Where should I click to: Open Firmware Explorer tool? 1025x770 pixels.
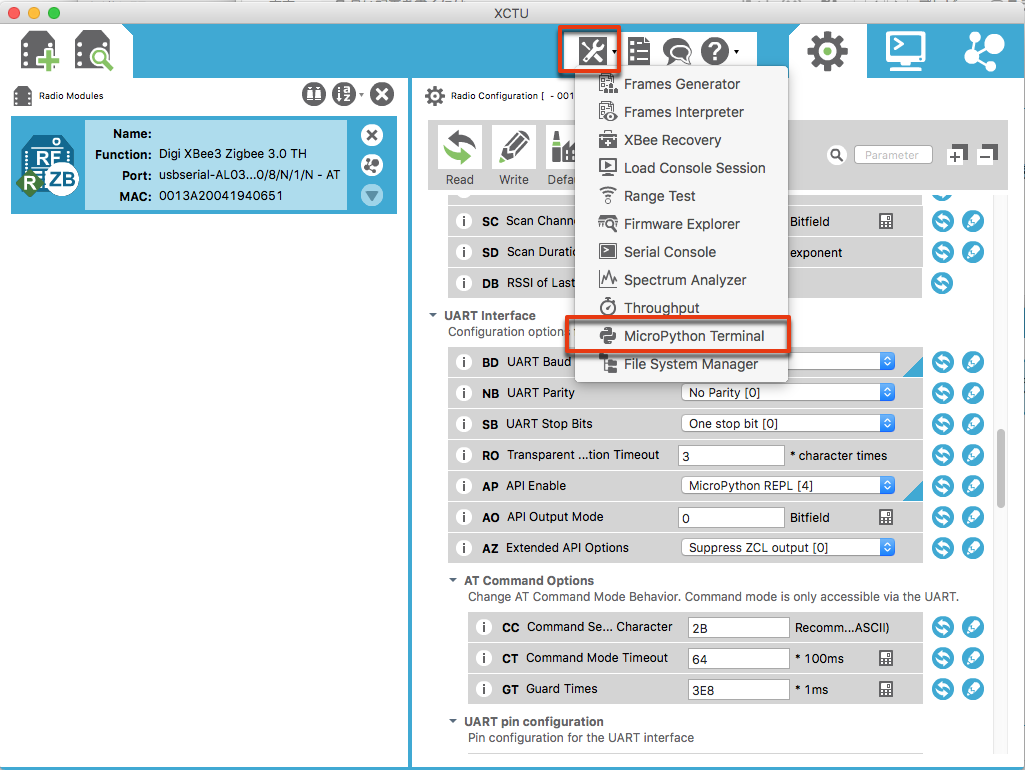tap(681, 224)
